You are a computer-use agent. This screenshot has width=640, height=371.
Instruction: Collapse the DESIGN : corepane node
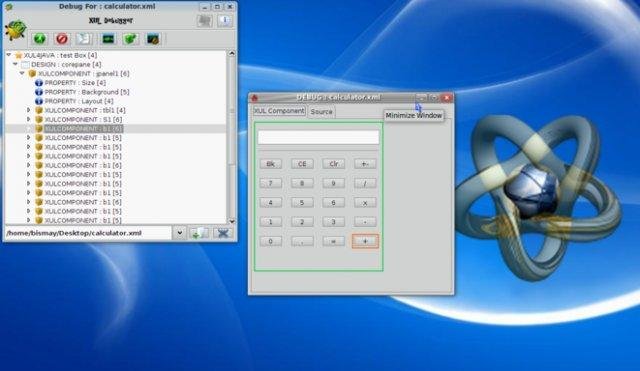pos(16,64)
